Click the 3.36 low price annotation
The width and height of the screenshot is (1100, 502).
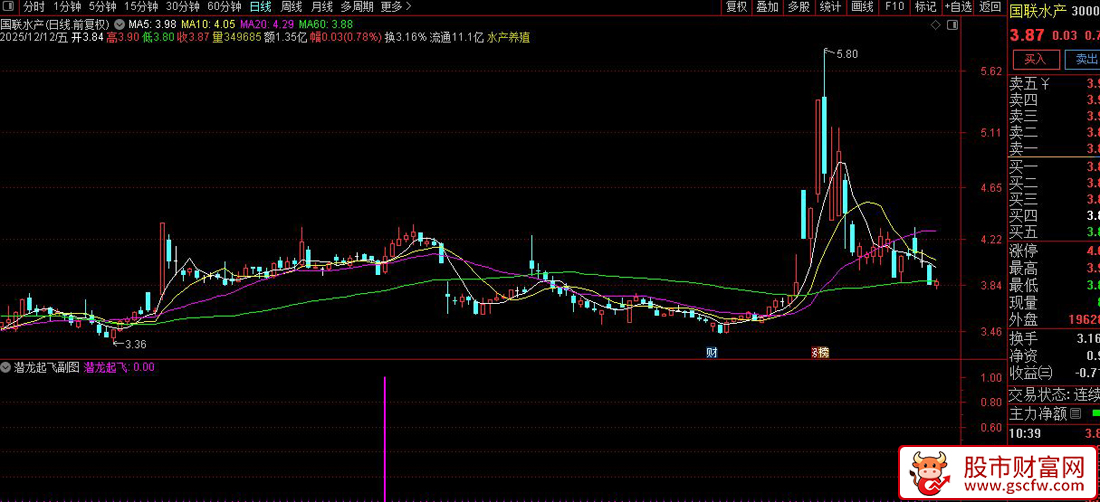(135, 344)
